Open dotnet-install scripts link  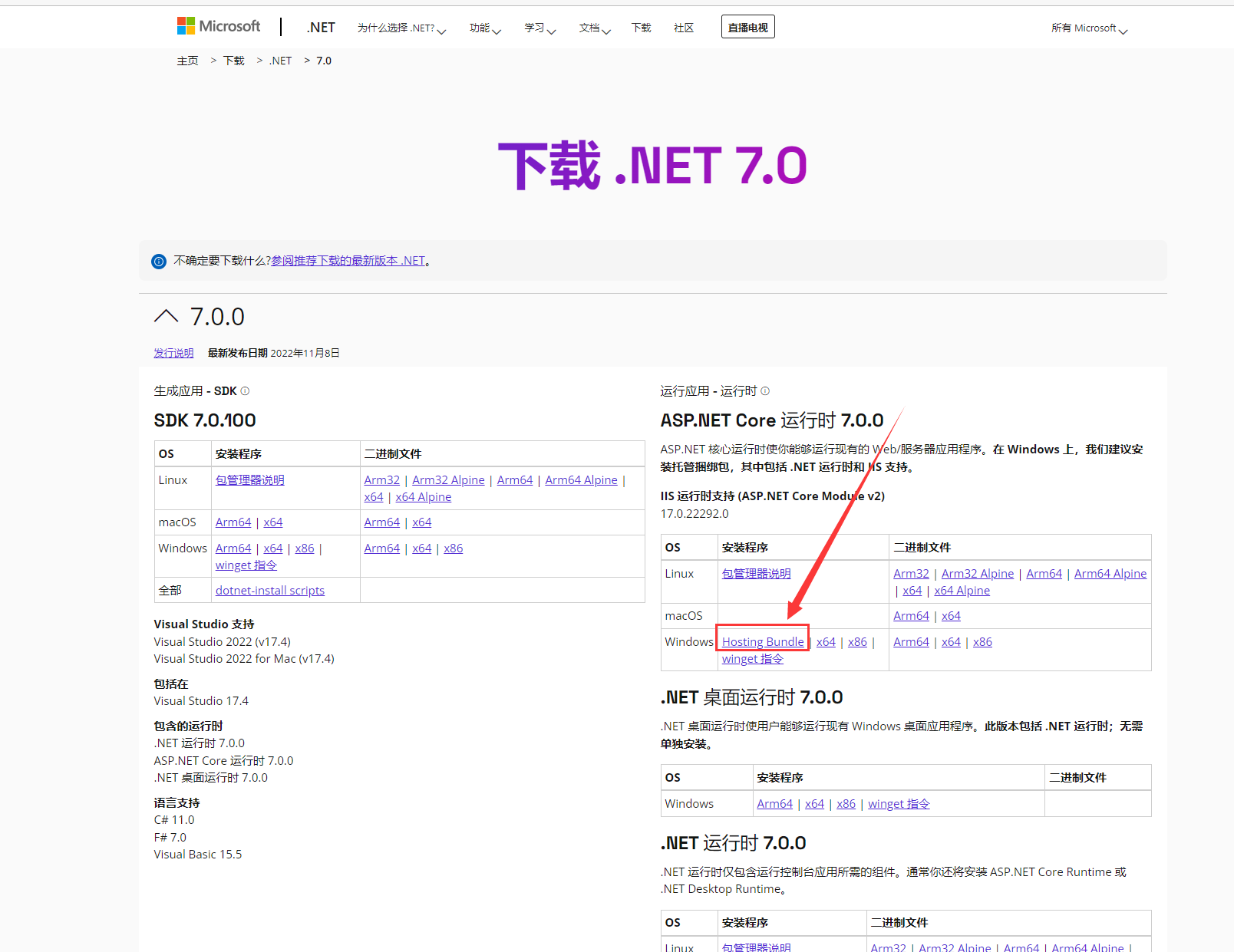[x=270, y=591]
